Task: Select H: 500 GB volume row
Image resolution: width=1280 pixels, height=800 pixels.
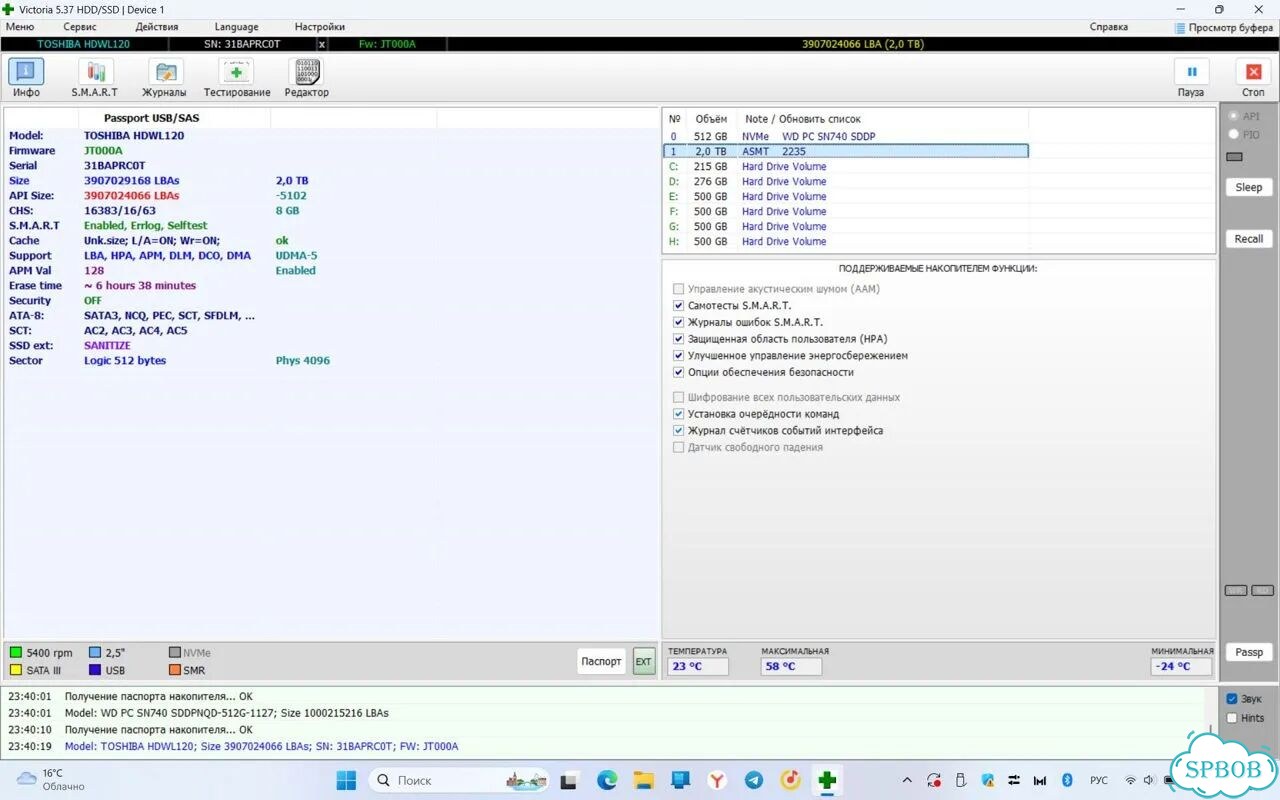Action: 846,241
